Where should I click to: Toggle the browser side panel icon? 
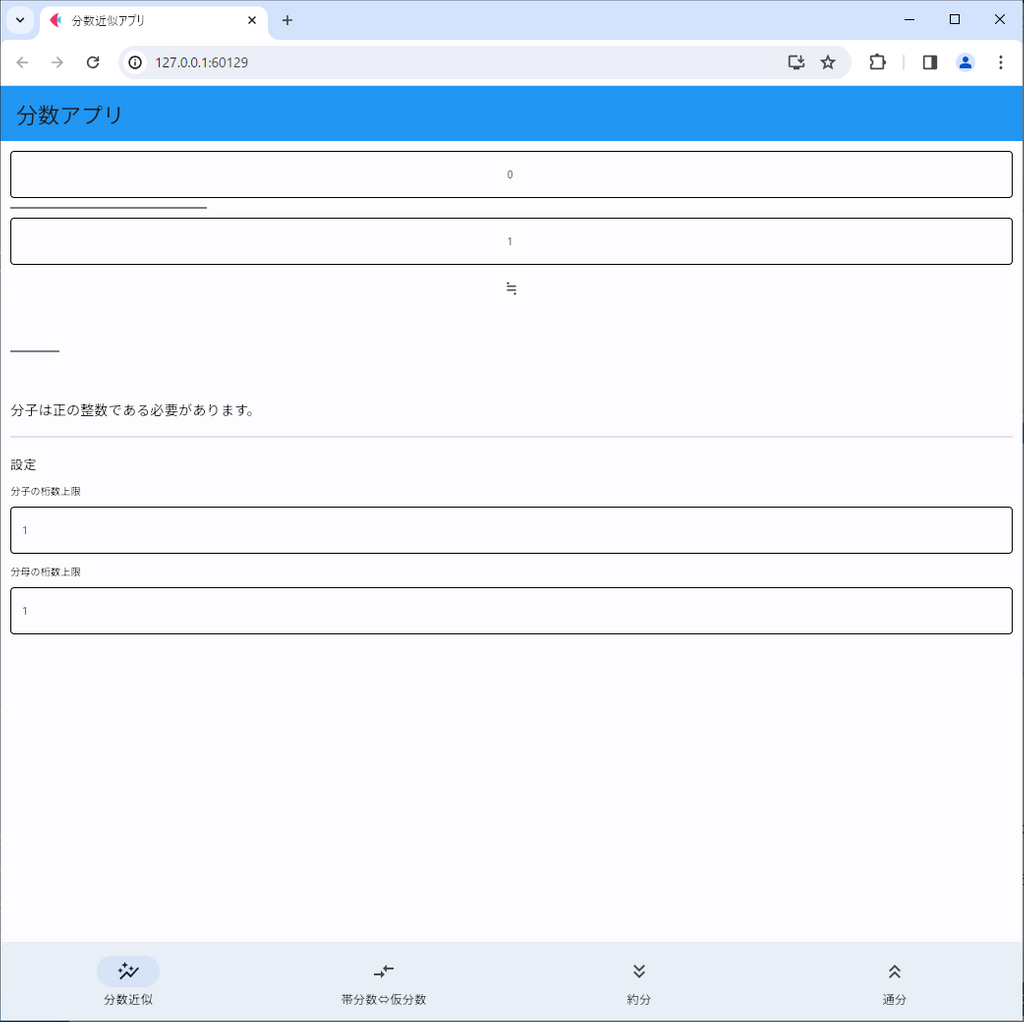click(x=930, y=62)
